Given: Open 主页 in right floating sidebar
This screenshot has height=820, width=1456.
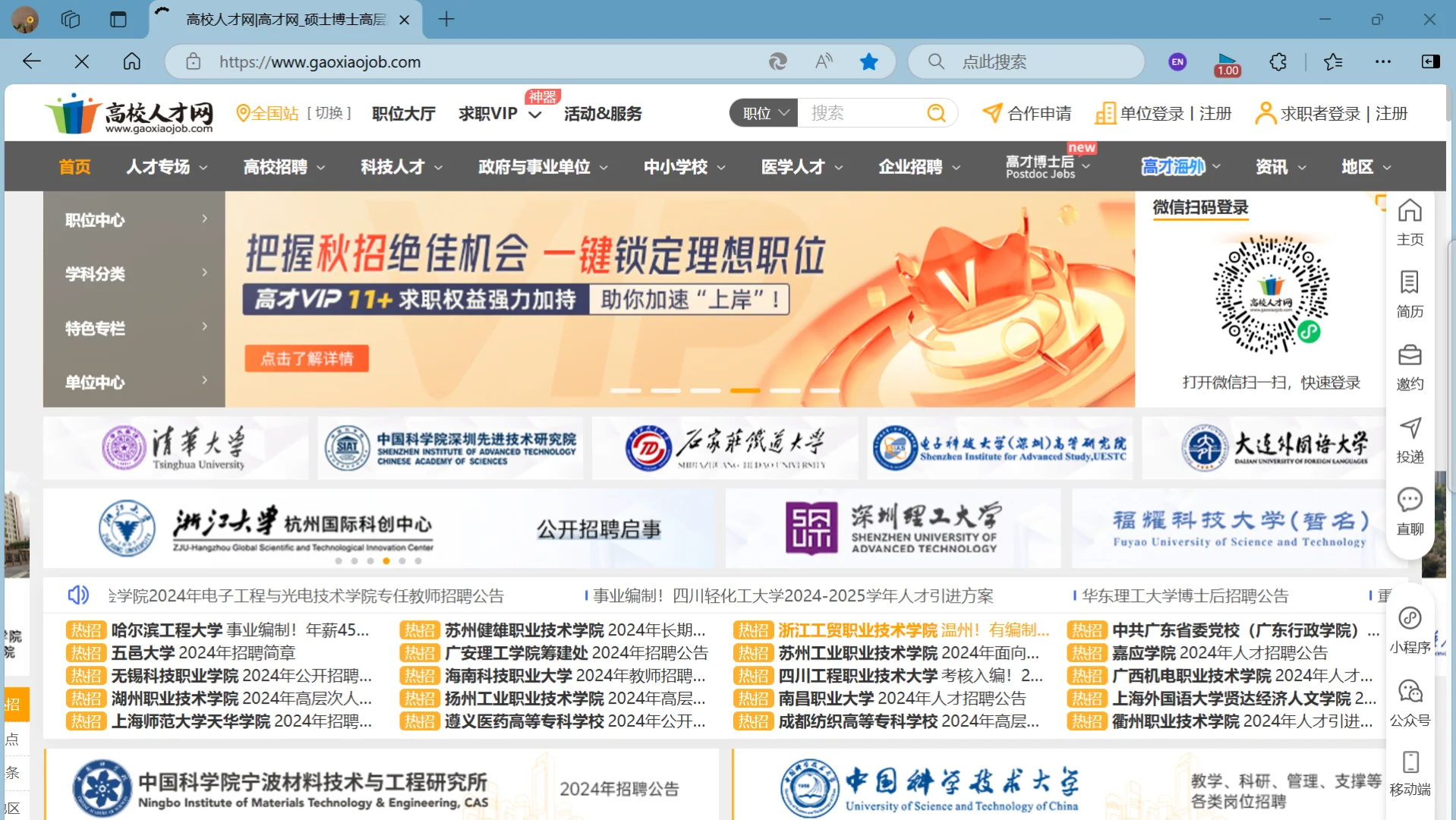Looking at the screenshot, I should coord(1410,222).
